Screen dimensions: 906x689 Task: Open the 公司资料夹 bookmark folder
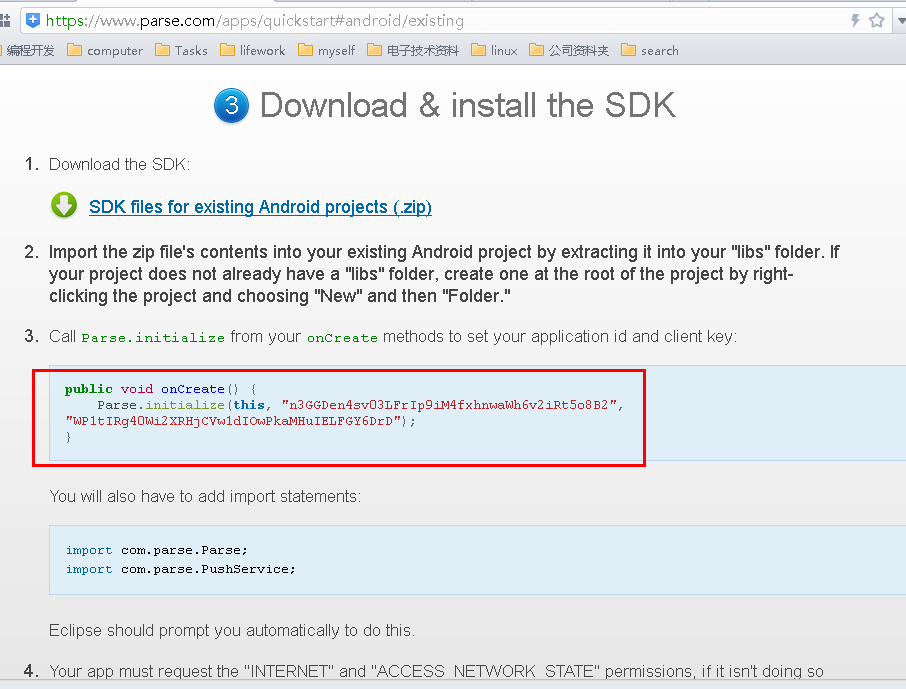pos(569,51)
